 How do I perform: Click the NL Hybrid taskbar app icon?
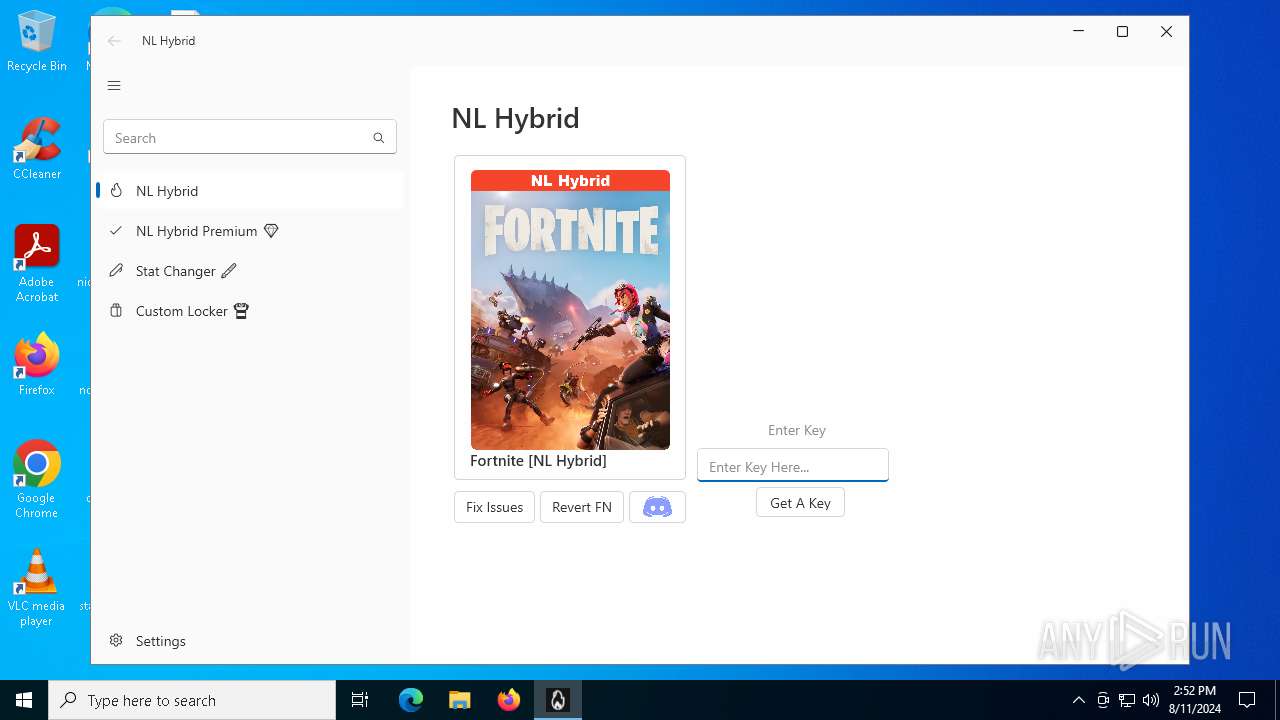(x=558, y=700)
